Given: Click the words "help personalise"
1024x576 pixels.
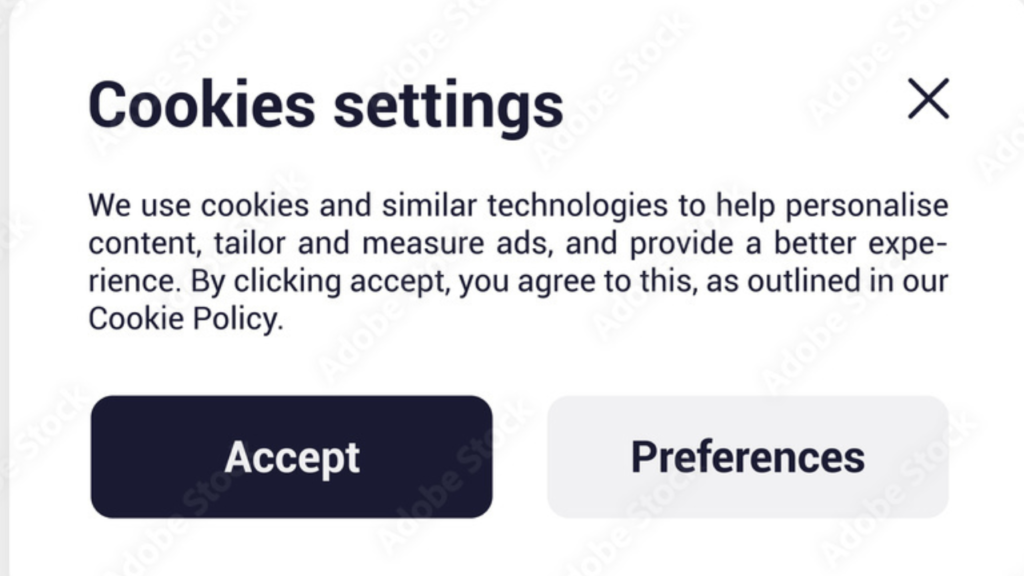Looking at the screenshot, I should click(x=832, y=207).
